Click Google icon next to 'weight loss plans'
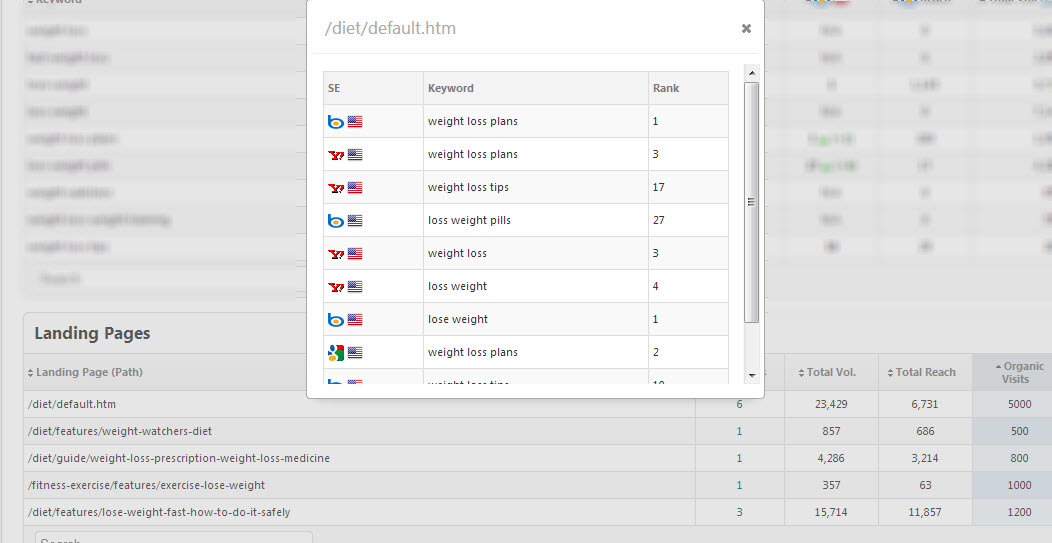 point(336,352)
